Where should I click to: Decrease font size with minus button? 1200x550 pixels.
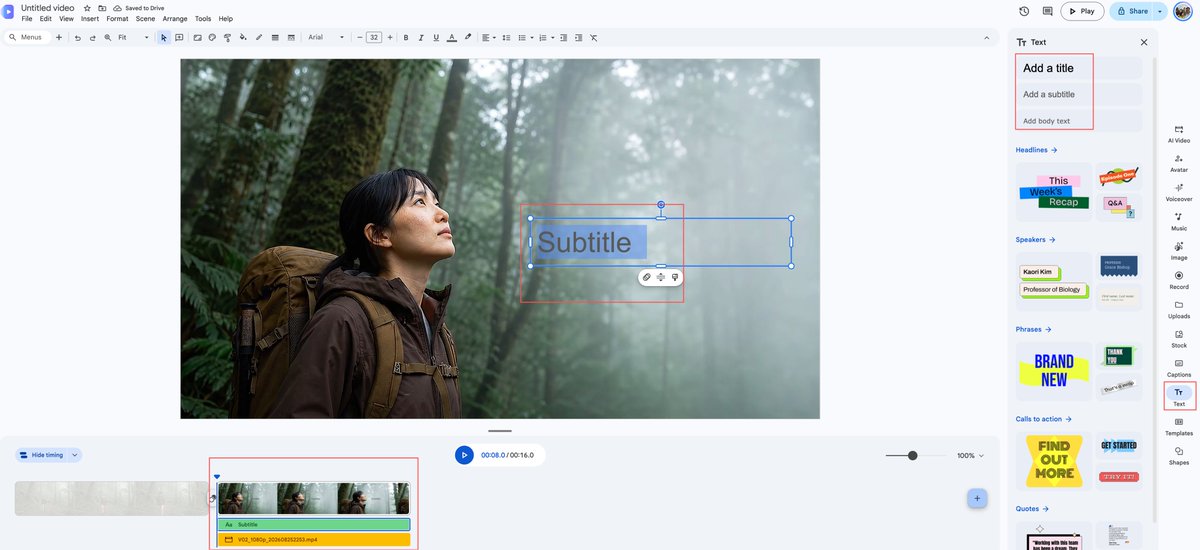point(360,37)
